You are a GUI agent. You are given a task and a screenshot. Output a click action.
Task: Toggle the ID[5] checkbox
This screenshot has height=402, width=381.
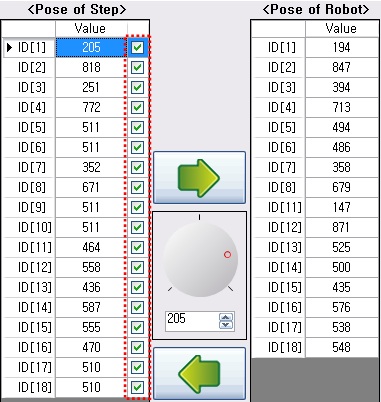pos(137,127)
